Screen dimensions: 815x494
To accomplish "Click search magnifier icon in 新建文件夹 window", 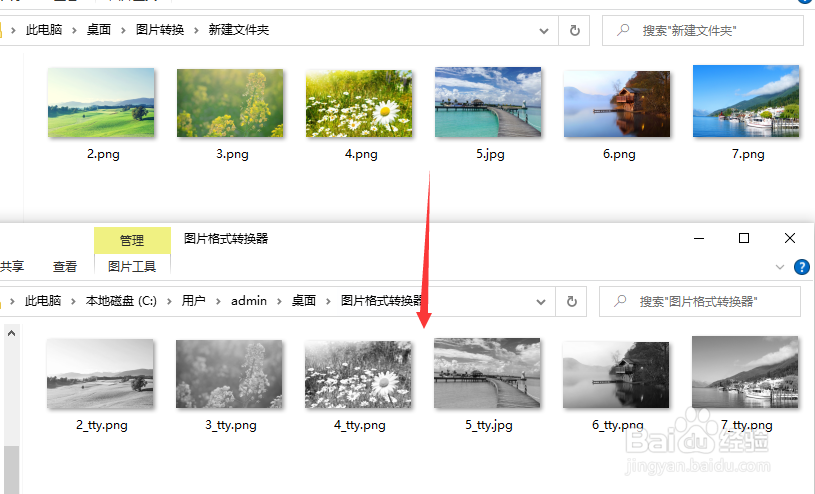I will tap(623, 30).
